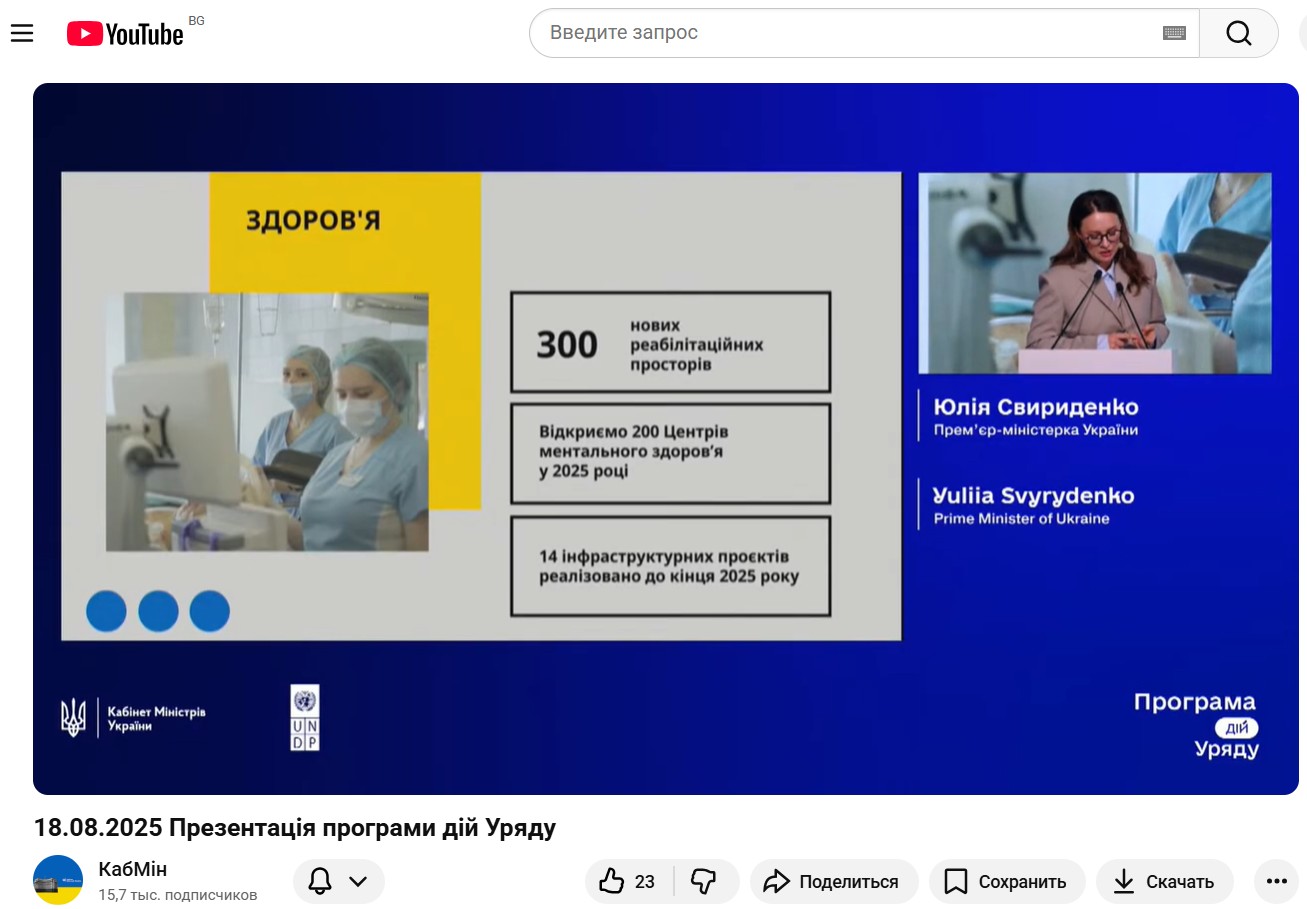Click the КабМін channel name

tap(133, 869)
